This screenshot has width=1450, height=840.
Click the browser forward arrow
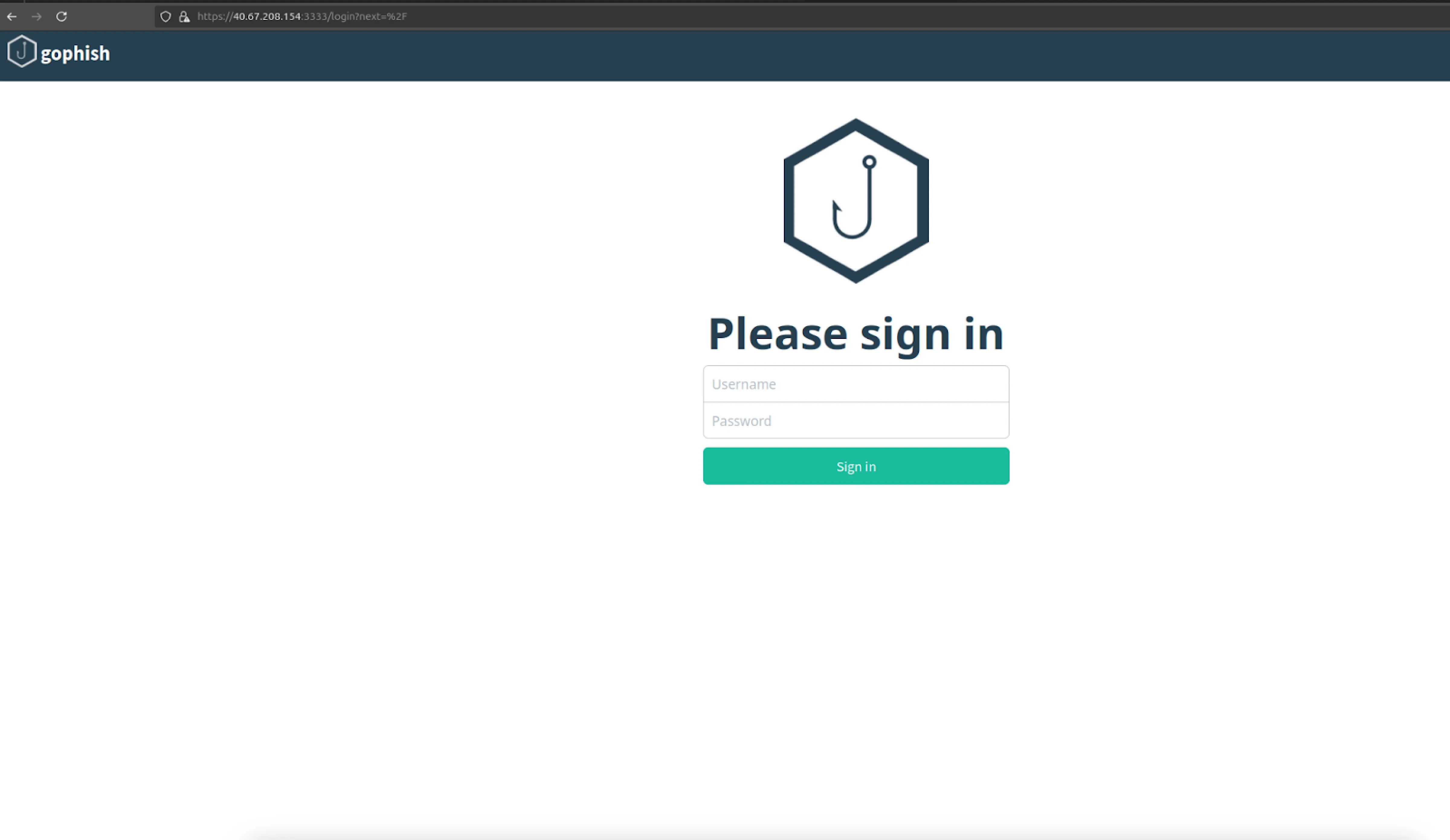click(37, 17)
